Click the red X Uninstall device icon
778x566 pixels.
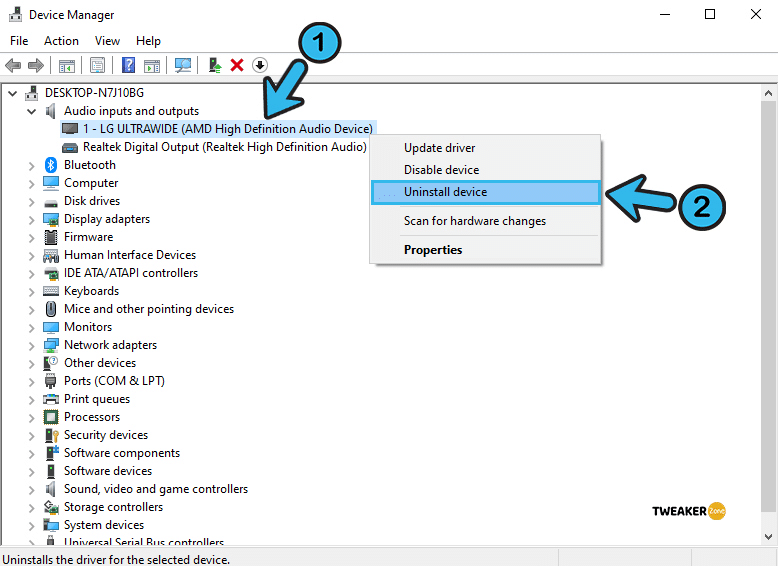pos(237,65)
